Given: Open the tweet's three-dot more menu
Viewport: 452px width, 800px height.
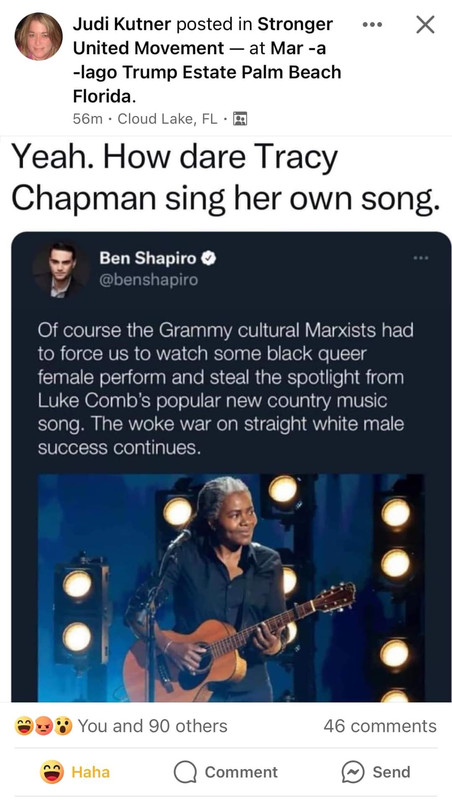Looking at the screenshot, I should coord(421,258).
